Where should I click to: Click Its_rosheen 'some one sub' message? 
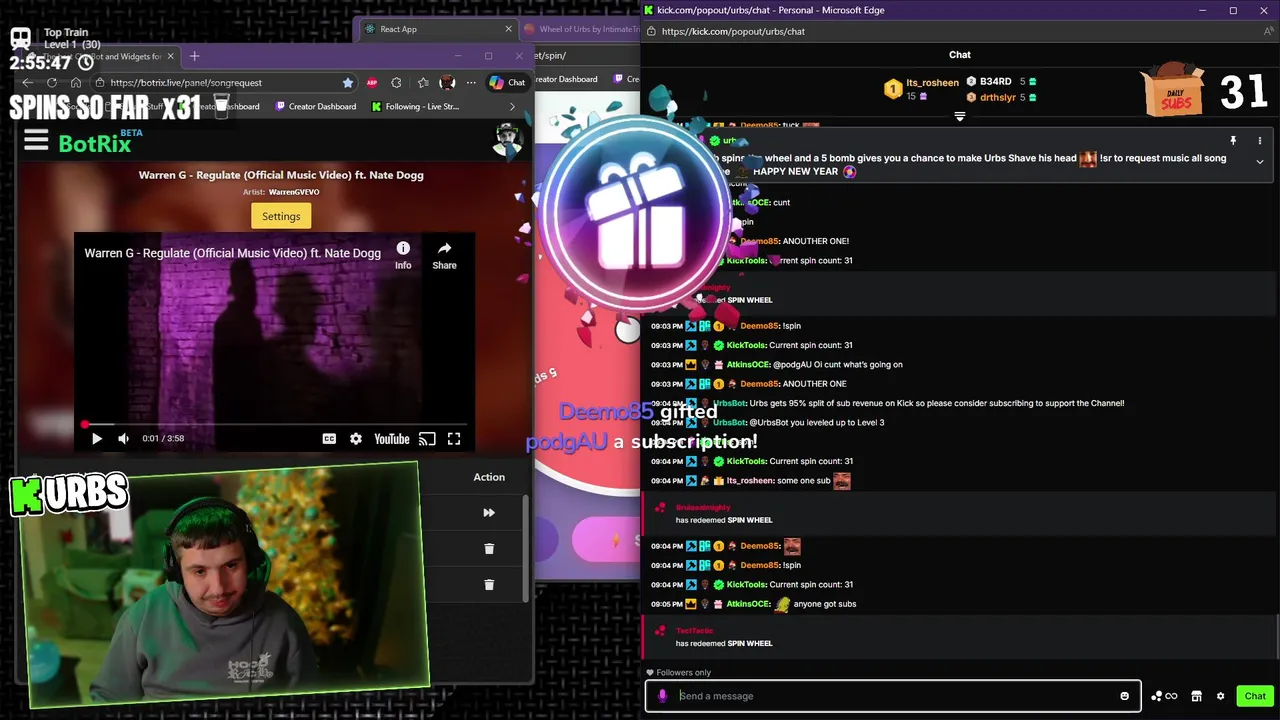(750, 481)
